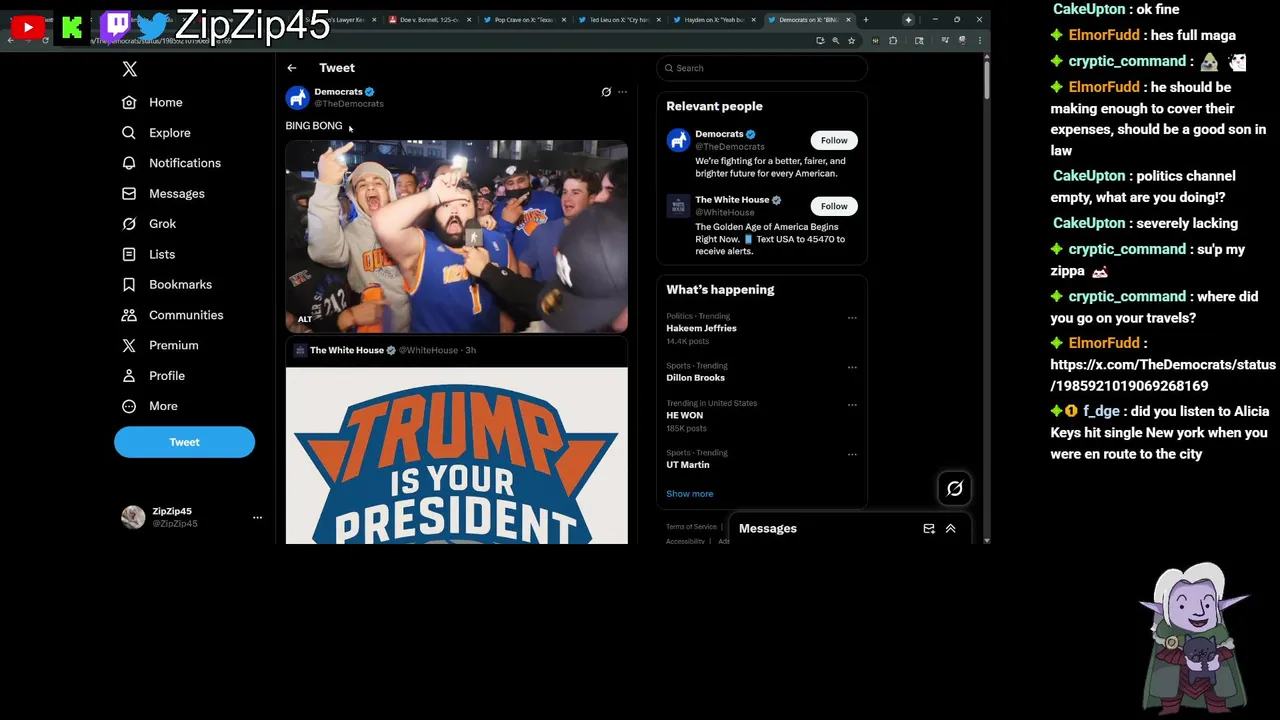The image size is (1280, 720).
Task: Open the browser extensions puzzle icon
Action: (892, 41)
